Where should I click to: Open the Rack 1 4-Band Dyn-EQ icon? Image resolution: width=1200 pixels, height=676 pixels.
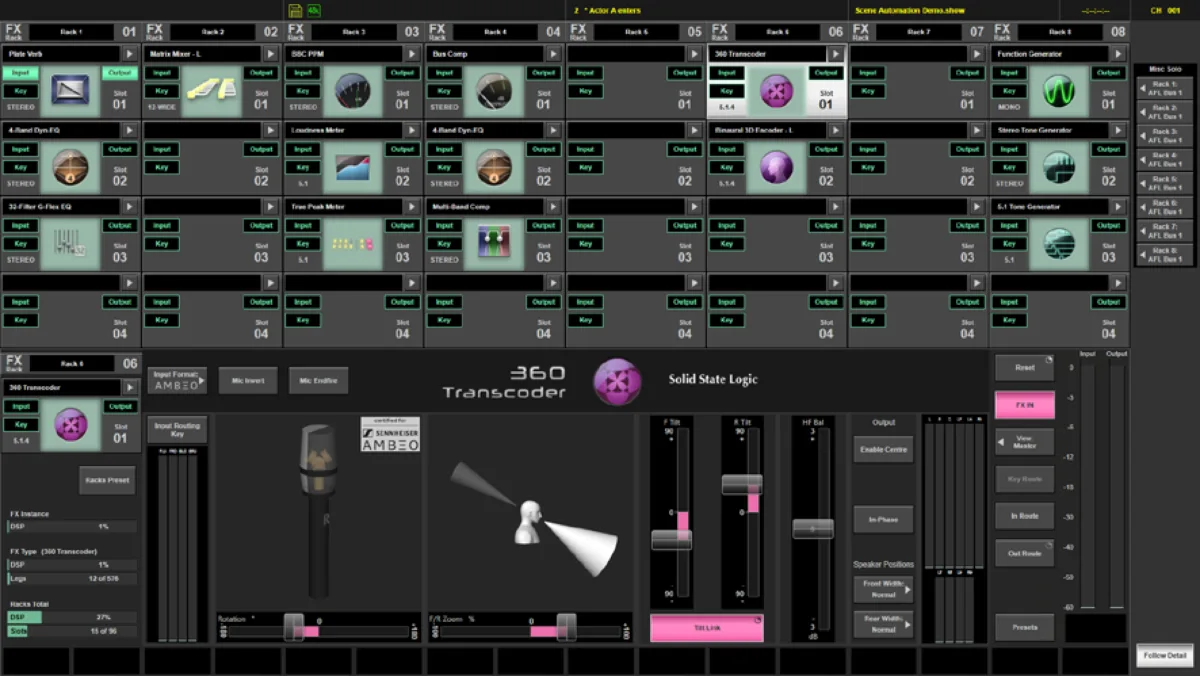[x=70, y=167]
